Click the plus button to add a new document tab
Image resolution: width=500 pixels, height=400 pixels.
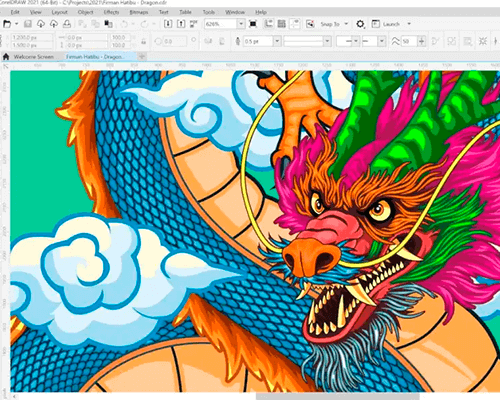click(x=142, y=57)
